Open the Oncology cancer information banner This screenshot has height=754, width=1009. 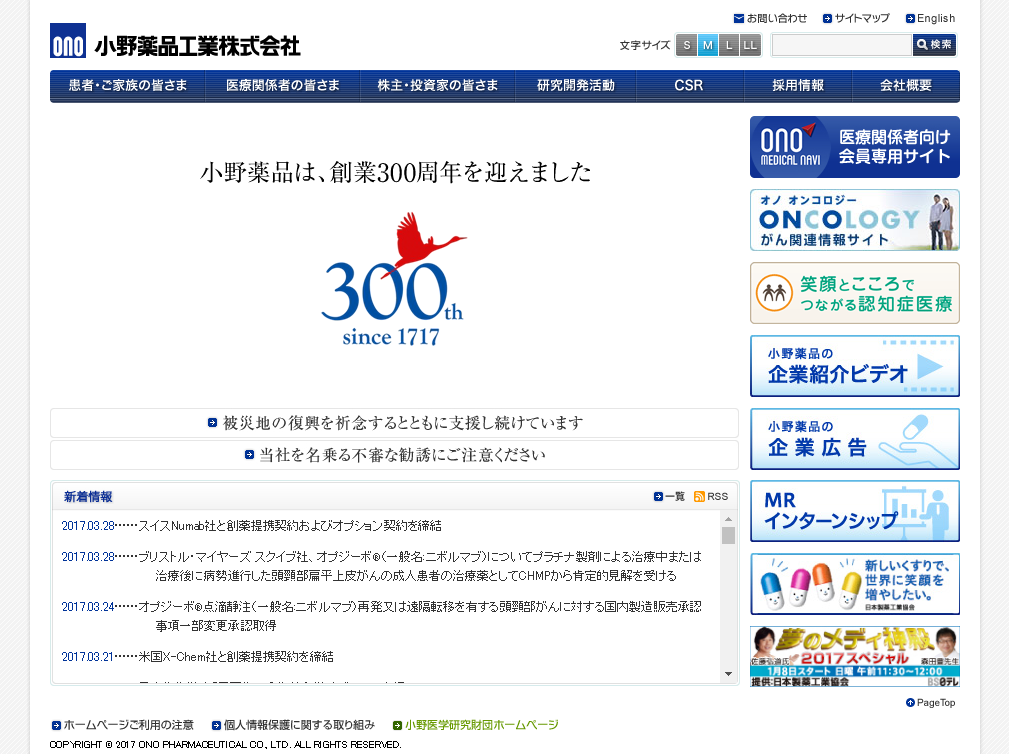point(855,220)
